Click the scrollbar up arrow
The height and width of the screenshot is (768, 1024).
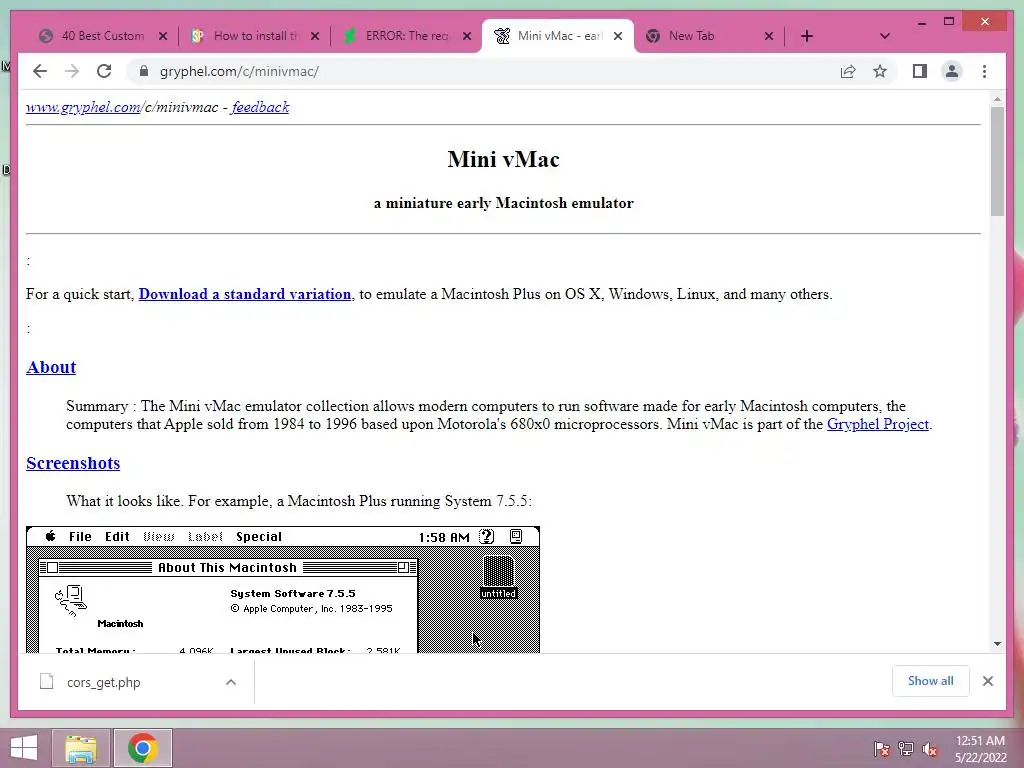997,99
